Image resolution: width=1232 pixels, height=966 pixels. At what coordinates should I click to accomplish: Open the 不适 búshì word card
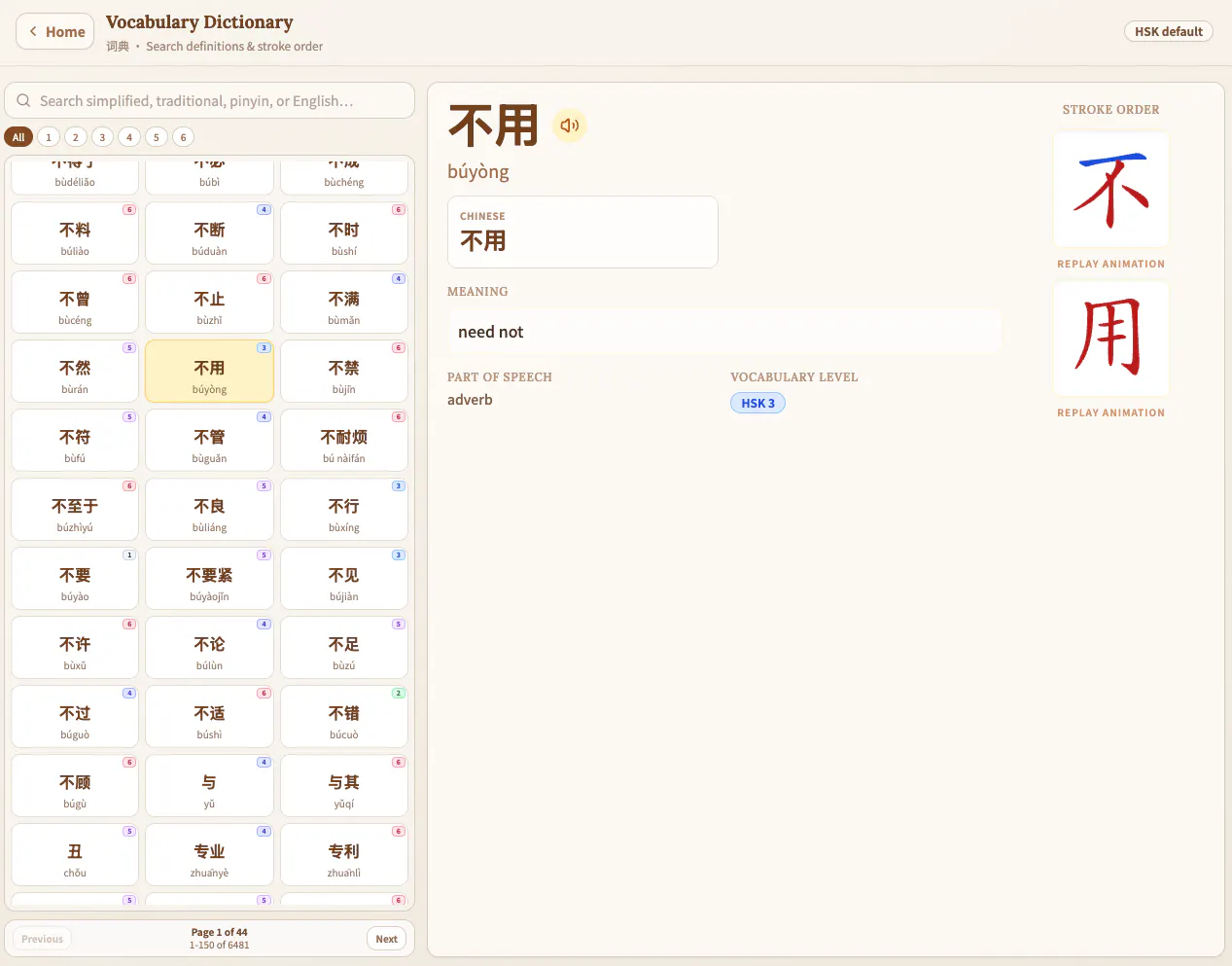click(x=209, y=717)
